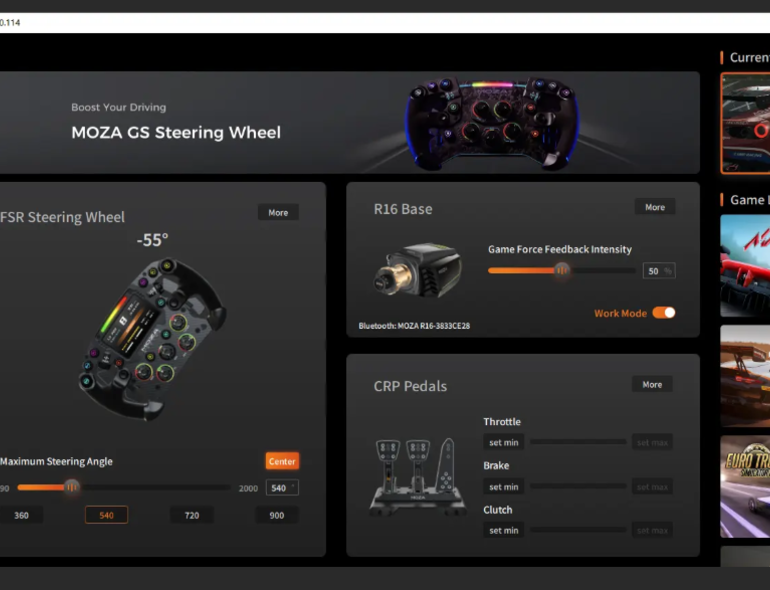
Task: Click the CRP pedals image
Action: 418,477
